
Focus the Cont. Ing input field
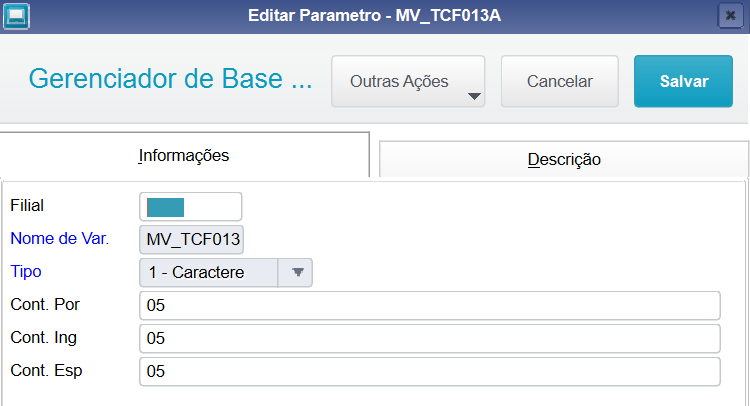tap(430, 339)
